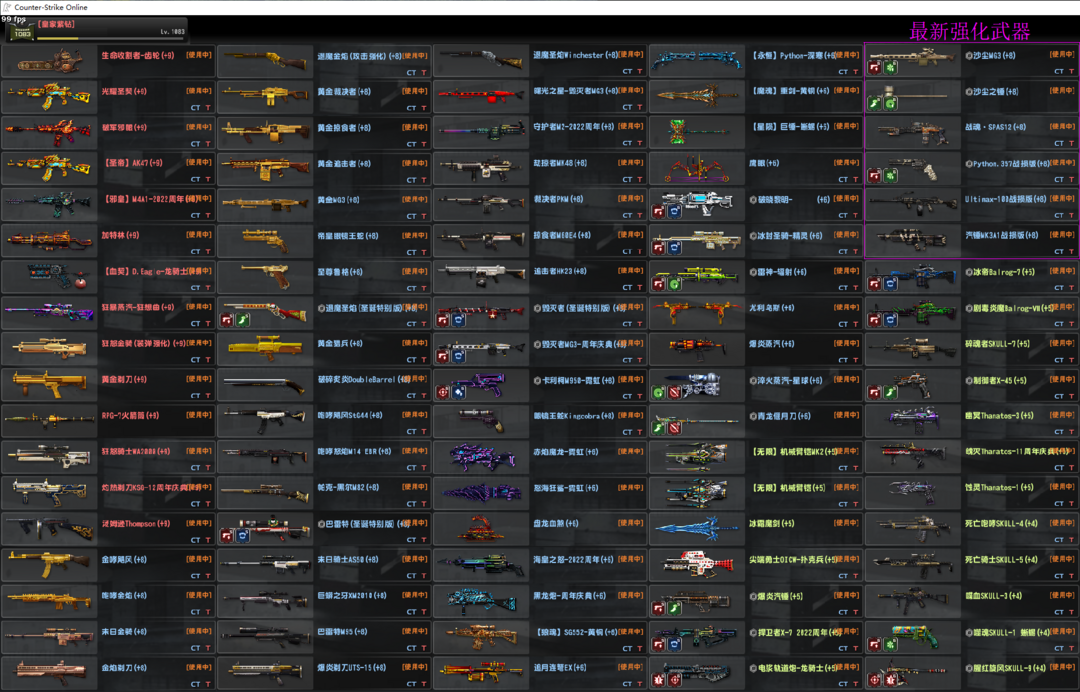
Task: Click the blue reload icon on 巴雷特 圣诞特别版 thumbnail
Action: [243, 536]
